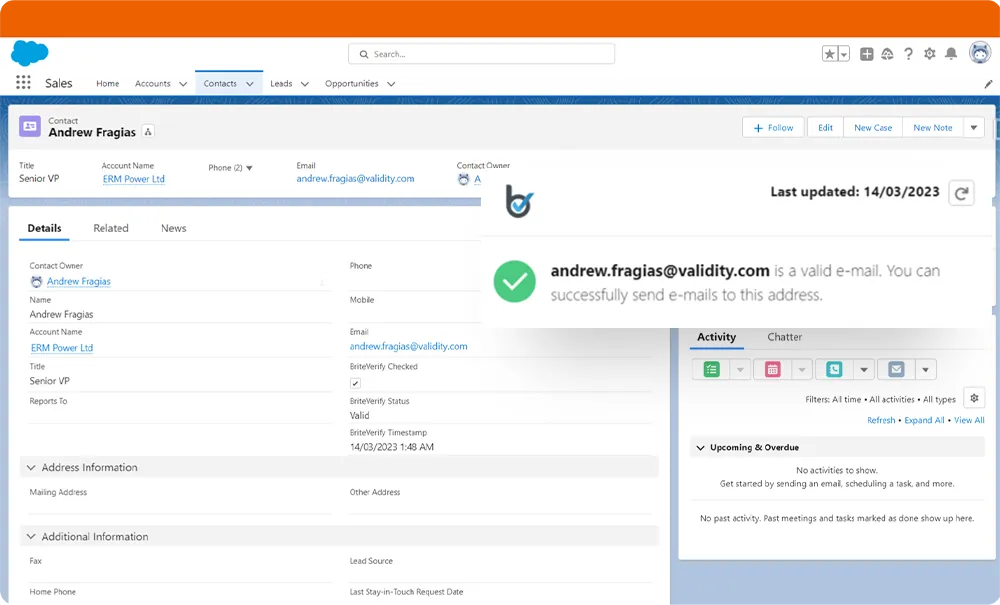Image resolution: width=1000 pixels, height=605 pixels.
Task: Click the green valid checkmark icon
Action: click(x=514, y=281)
